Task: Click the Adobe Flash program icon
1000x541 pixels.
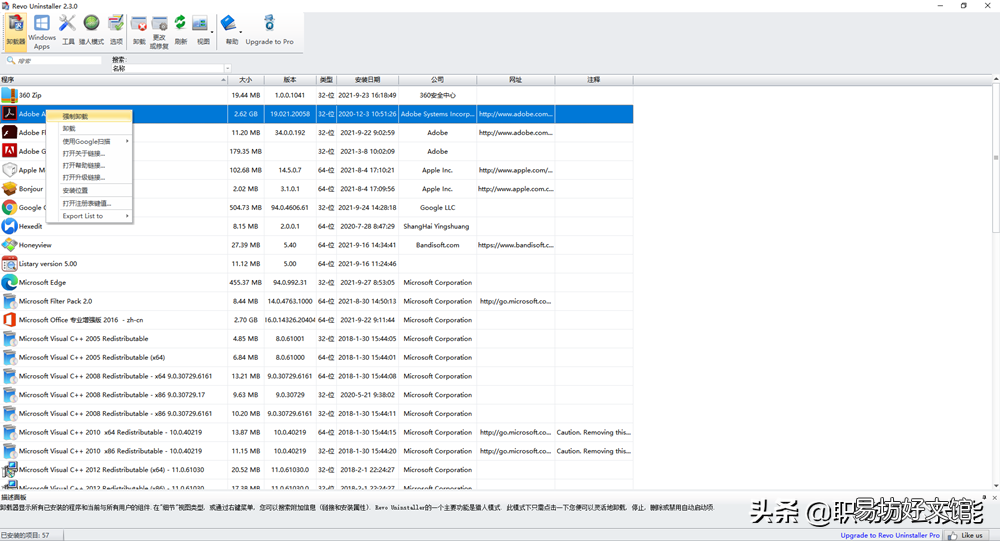Action: point(9,132)
